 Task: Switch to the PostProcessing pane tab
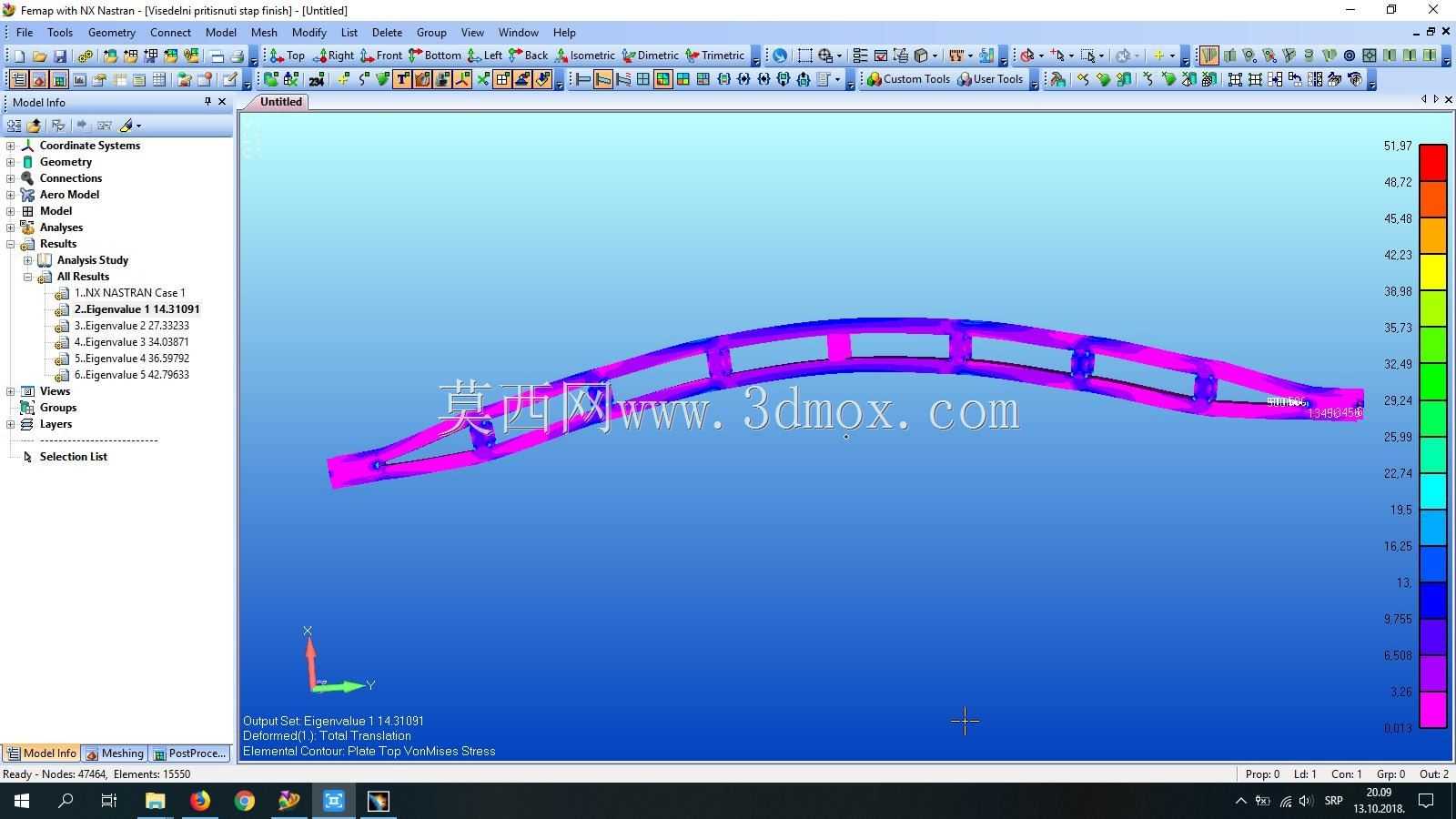pos(189,753)
